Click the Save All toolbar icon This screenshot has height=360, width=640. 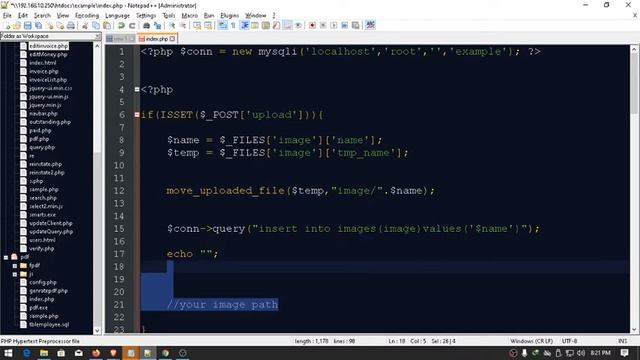point(38,25)
